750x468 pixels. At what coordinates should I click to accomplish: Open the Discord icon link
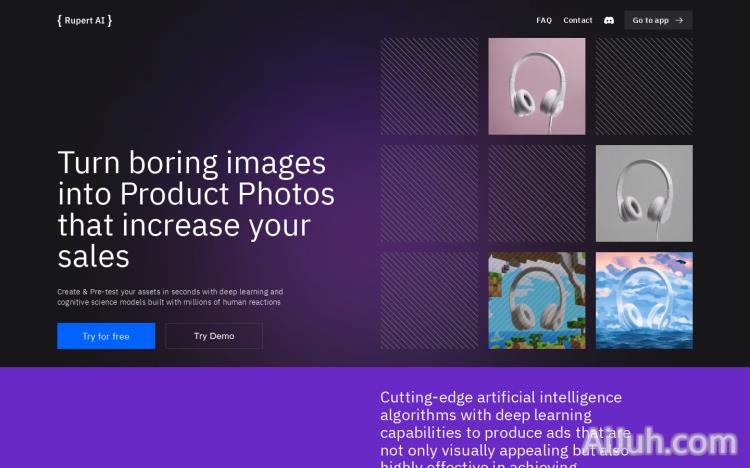[x=609, y=20]
